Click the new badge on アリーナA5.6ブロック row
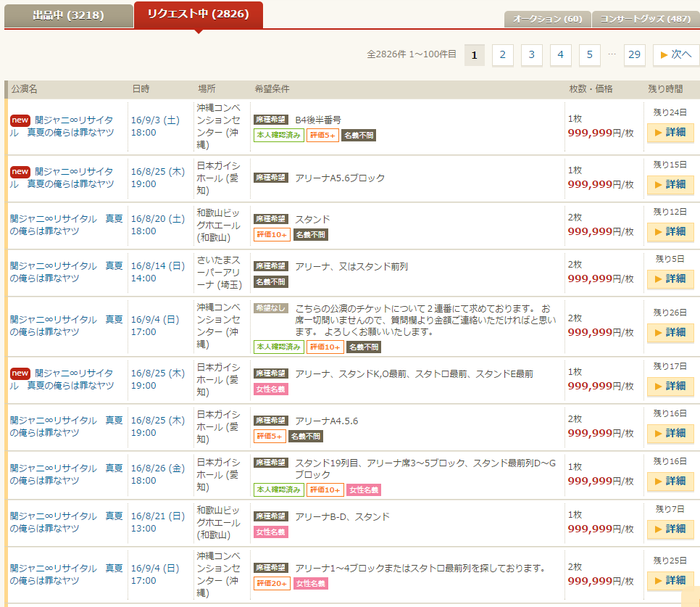700x607 pixels. [20, 172]
